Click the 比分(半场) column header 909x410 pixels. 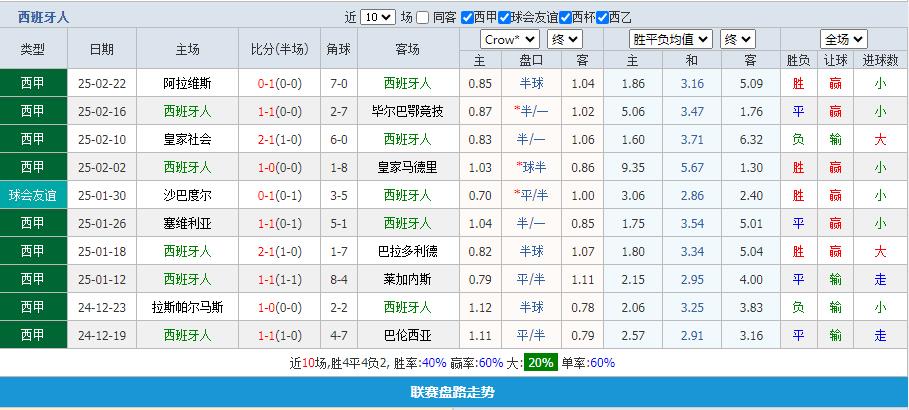[280, 49]
